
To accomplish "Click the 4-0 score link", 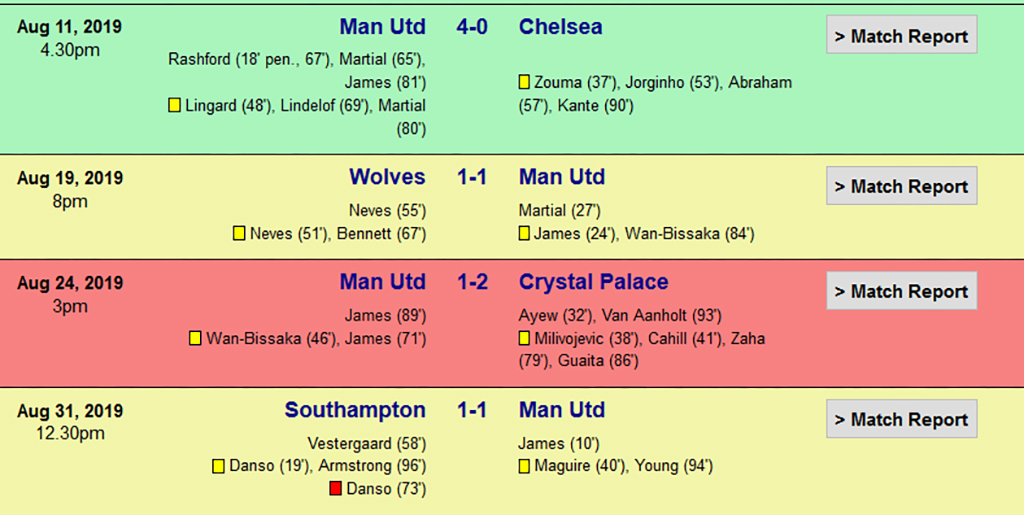I will 472,27.
